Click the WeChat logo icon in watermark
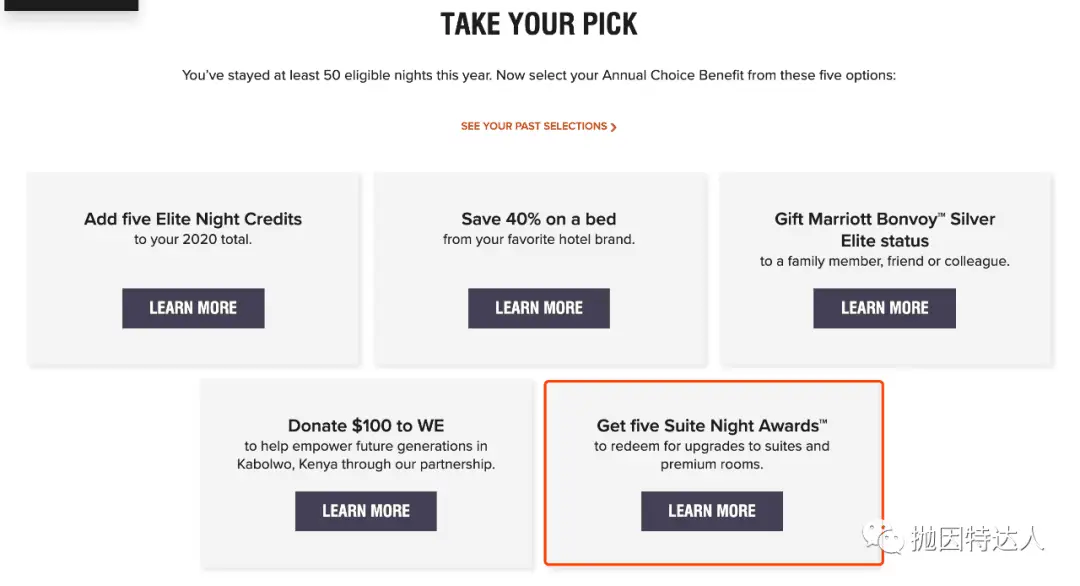This screenshot has height=586, width=1080. [x=884, y=540]
